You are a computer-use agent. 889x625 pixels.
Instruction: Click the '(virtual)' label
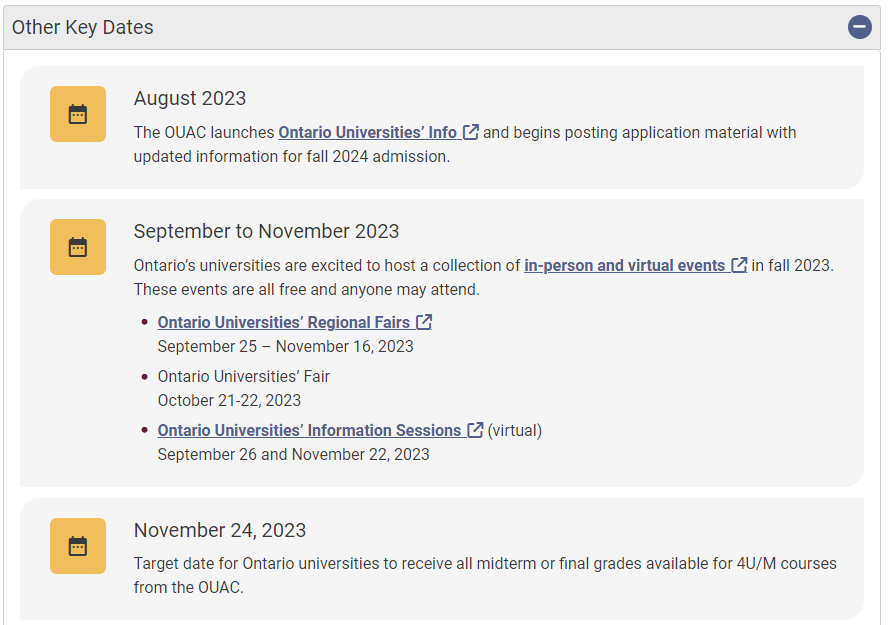pos(515,430)
